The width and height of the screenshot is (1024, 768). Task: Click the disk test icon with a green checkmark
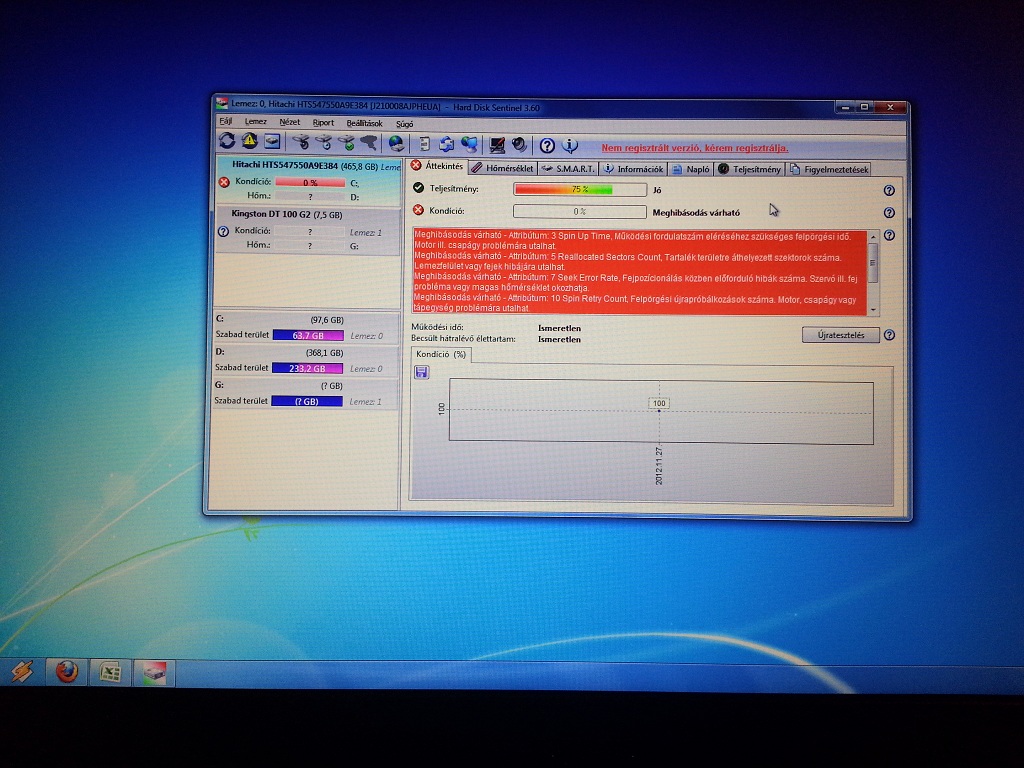[346, 142]
